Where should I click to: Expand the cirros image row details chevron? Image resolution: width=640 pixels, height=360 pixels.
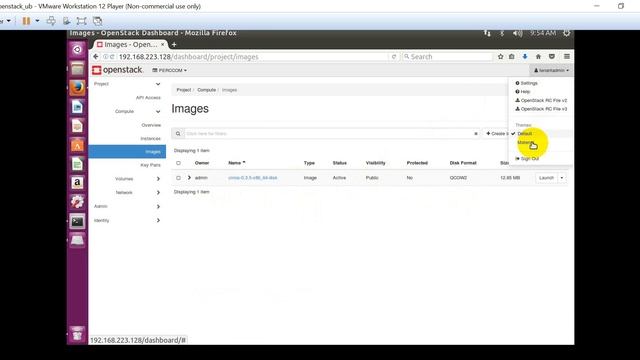click(x=189, y=178)
